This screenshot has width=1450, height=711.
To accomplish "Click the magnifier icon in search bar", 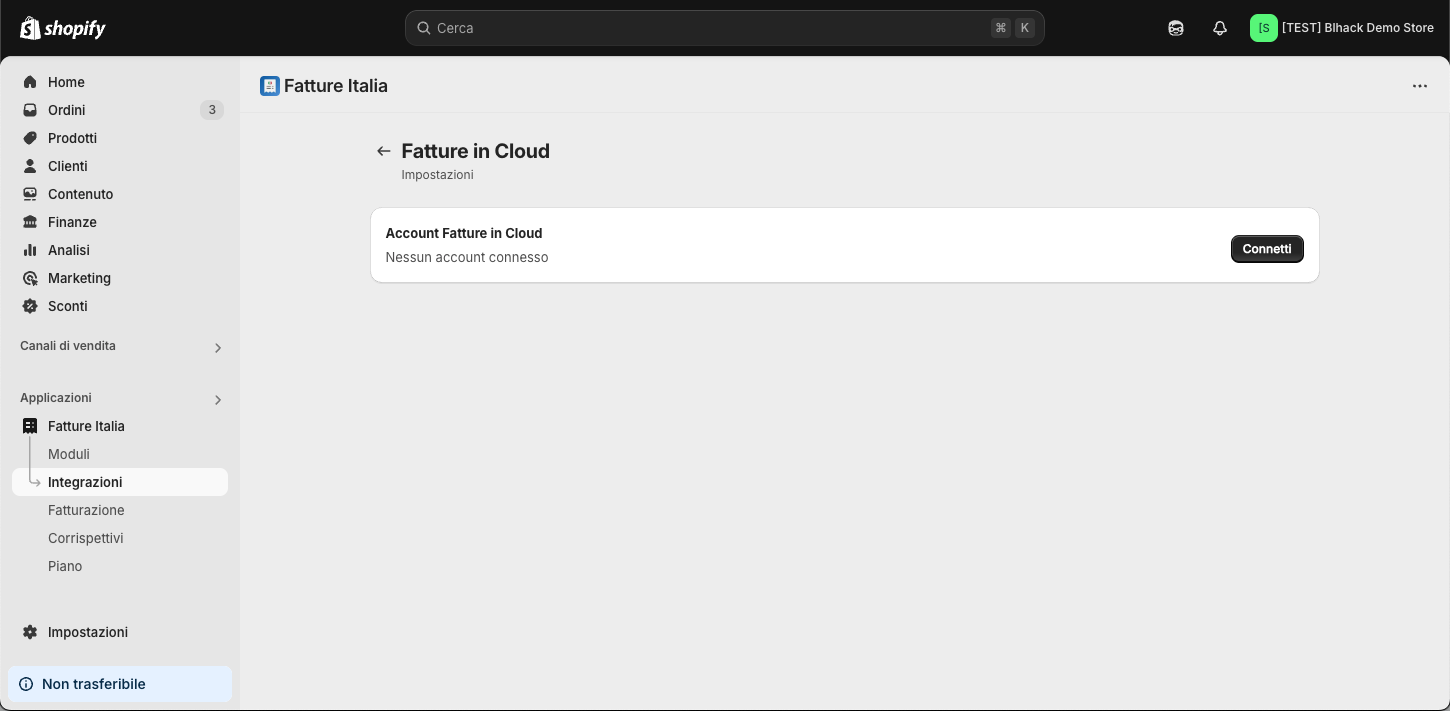I will pyautogui.click(x=423, y=28).
